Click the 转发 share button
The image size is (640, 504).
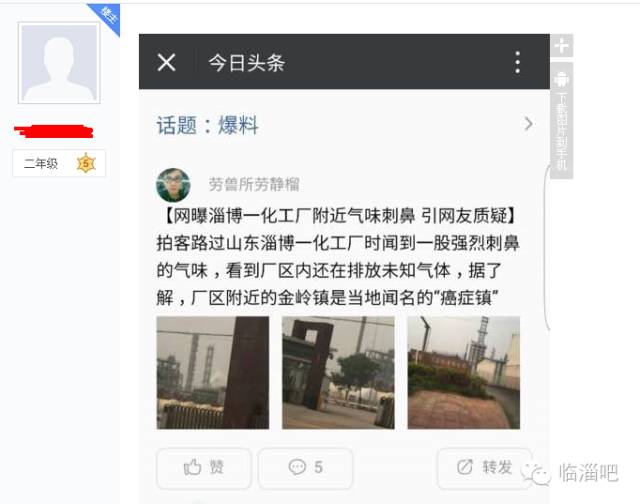(x=484, y=468)
